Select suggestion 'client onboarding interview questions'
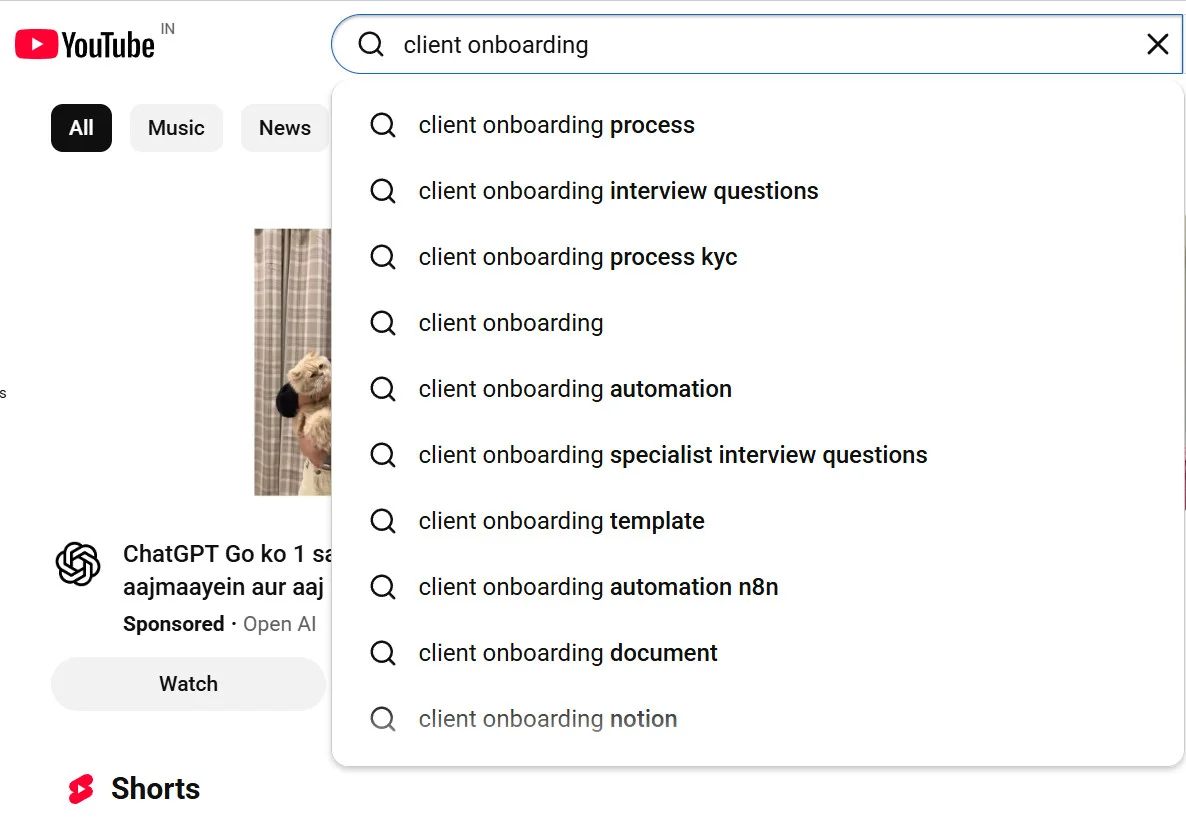The height and width of the screenshot is (819, 1186). (x=618, y=190)
